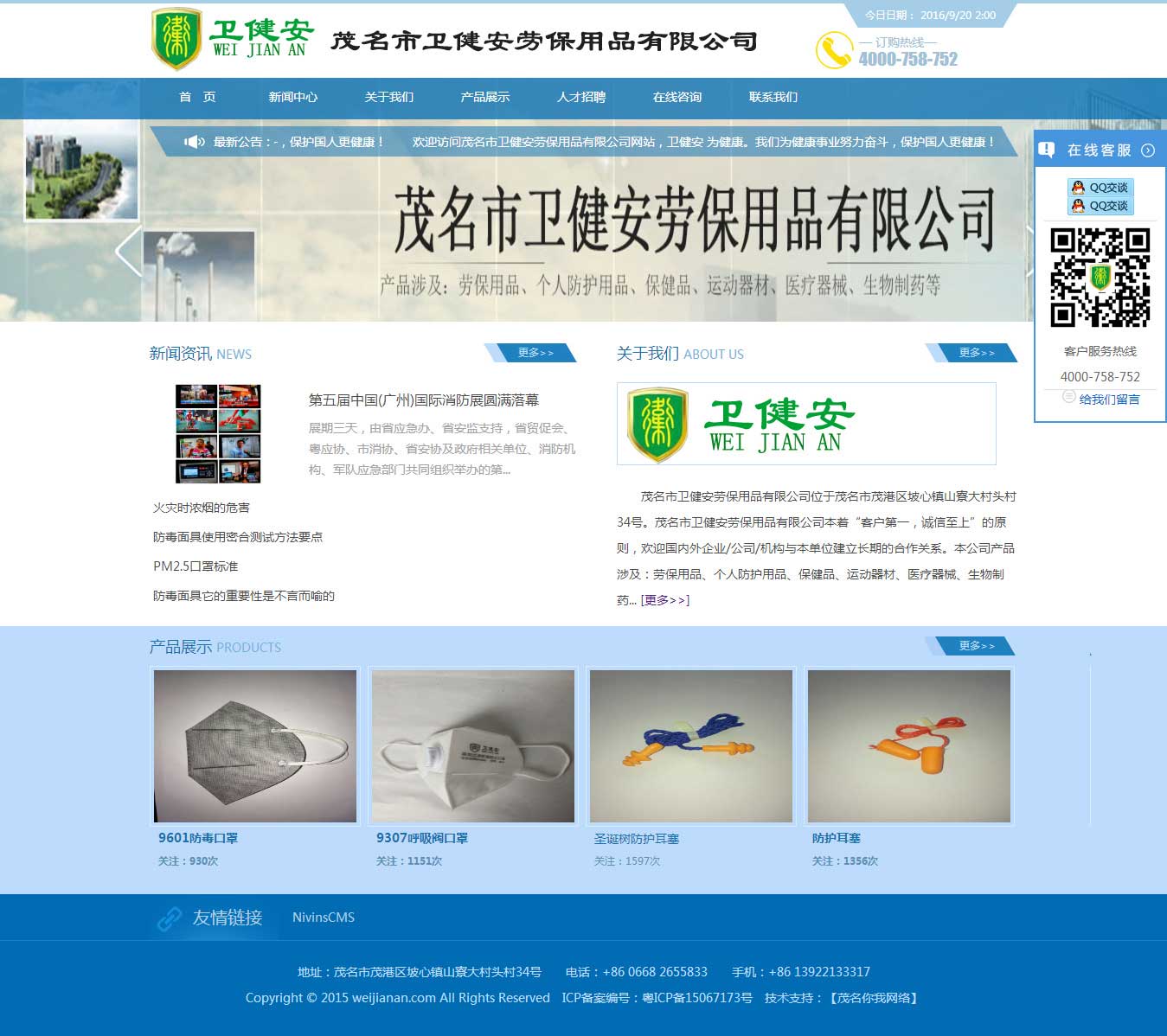This screenshot has width=1167, height=1036.
Task: Open the first QQ chat button
Action: click(x=1100, y=188)
